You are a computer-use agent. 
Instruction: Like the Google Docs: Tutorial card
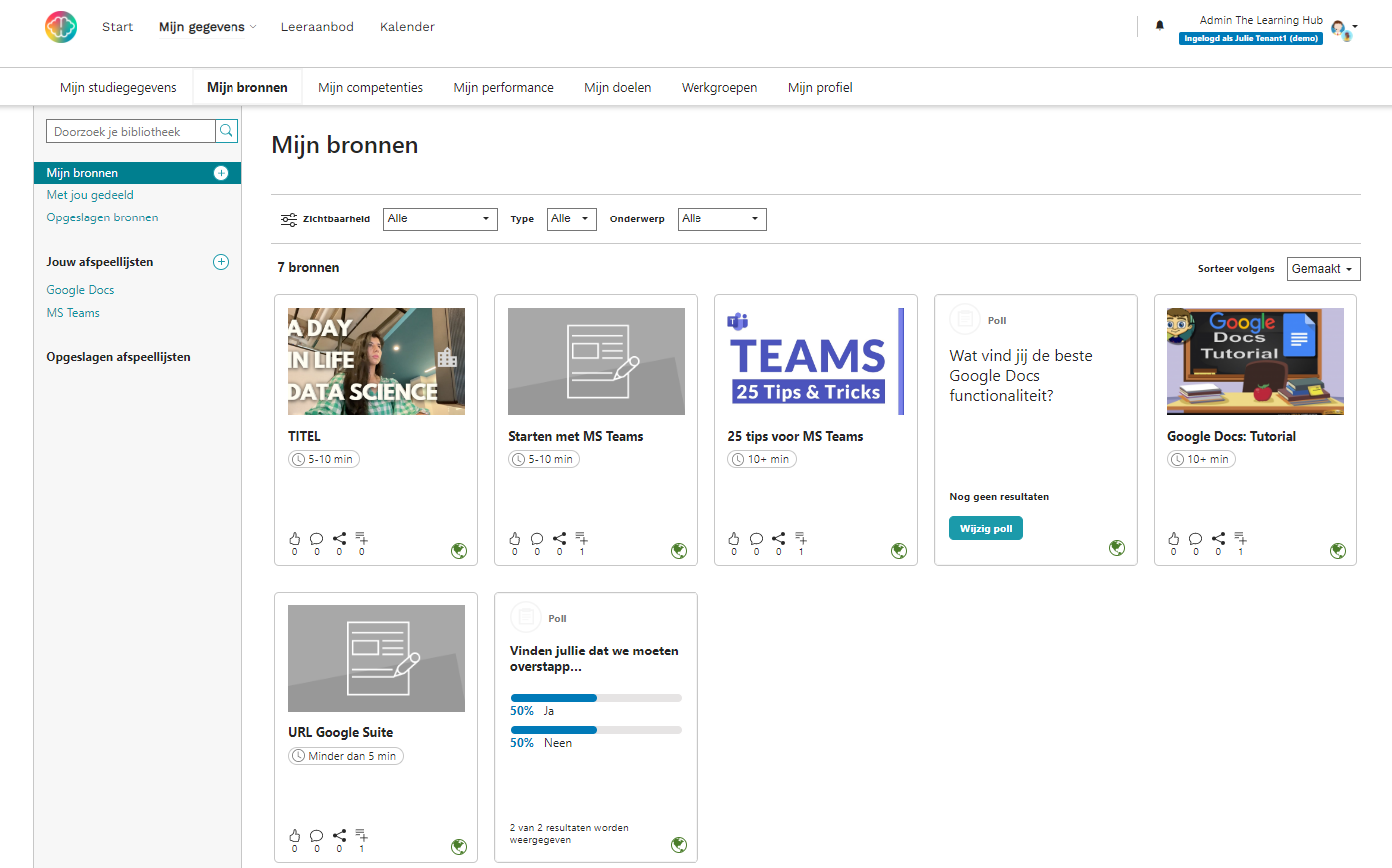click(1174, 539)
